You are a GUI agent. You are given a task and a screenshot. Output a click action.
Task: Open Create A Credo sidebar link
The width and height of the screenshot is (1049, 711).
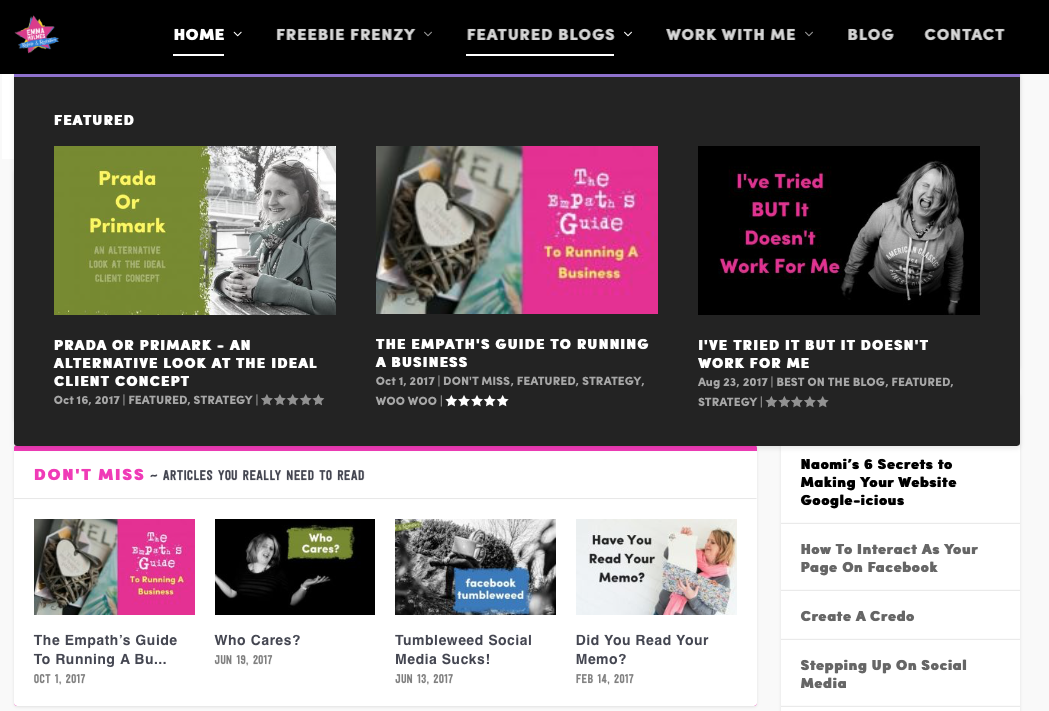pos(857,616)
